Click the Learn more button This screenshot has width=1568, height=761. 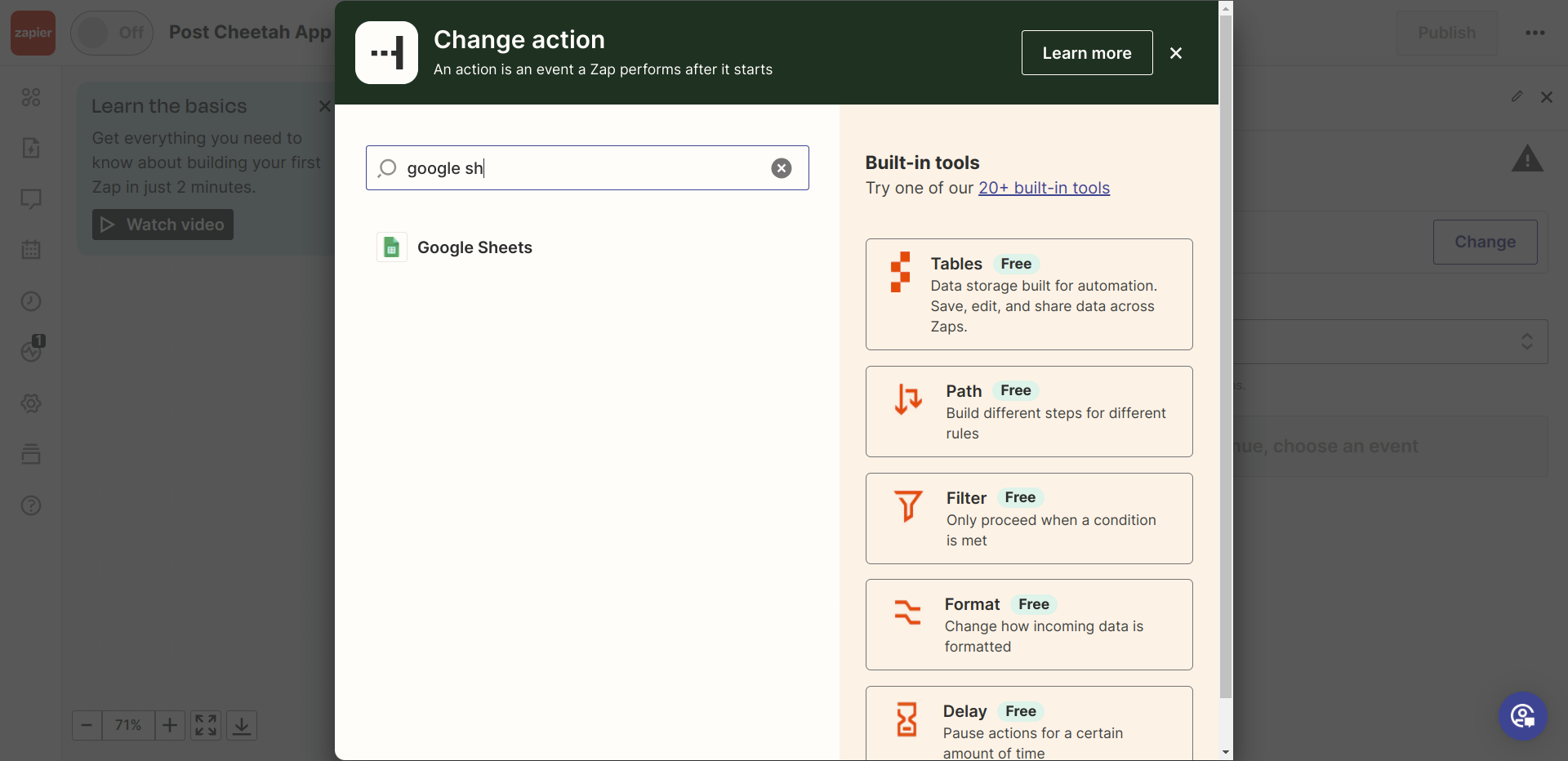[1087, 53]
